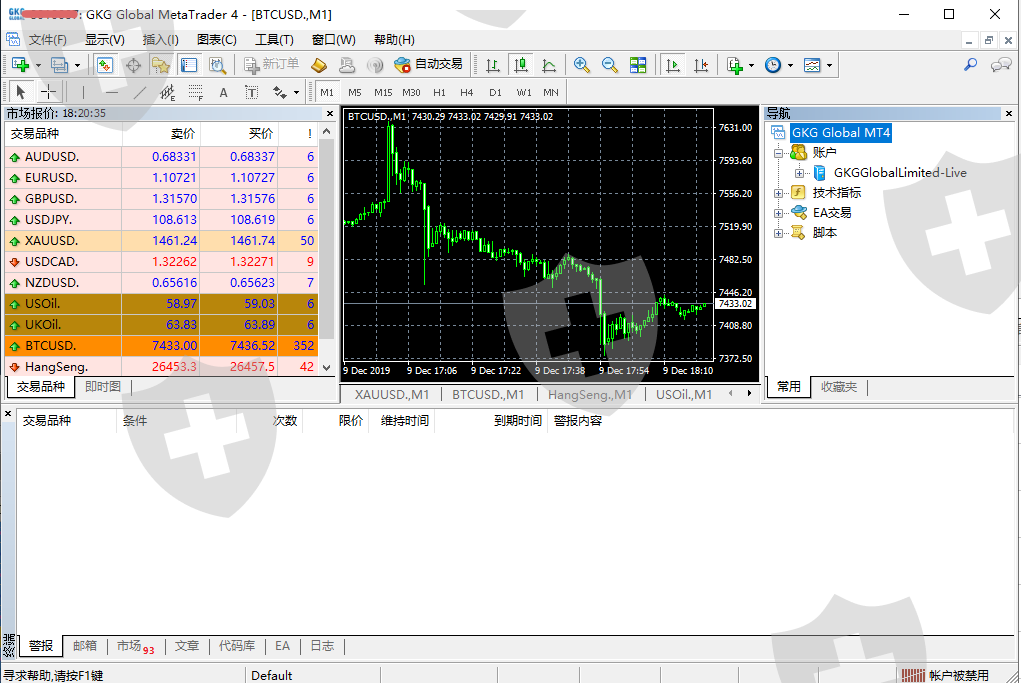Select the text label 'A' tool
Viewport: 1021px width, 683px height.
coord(223,92)
